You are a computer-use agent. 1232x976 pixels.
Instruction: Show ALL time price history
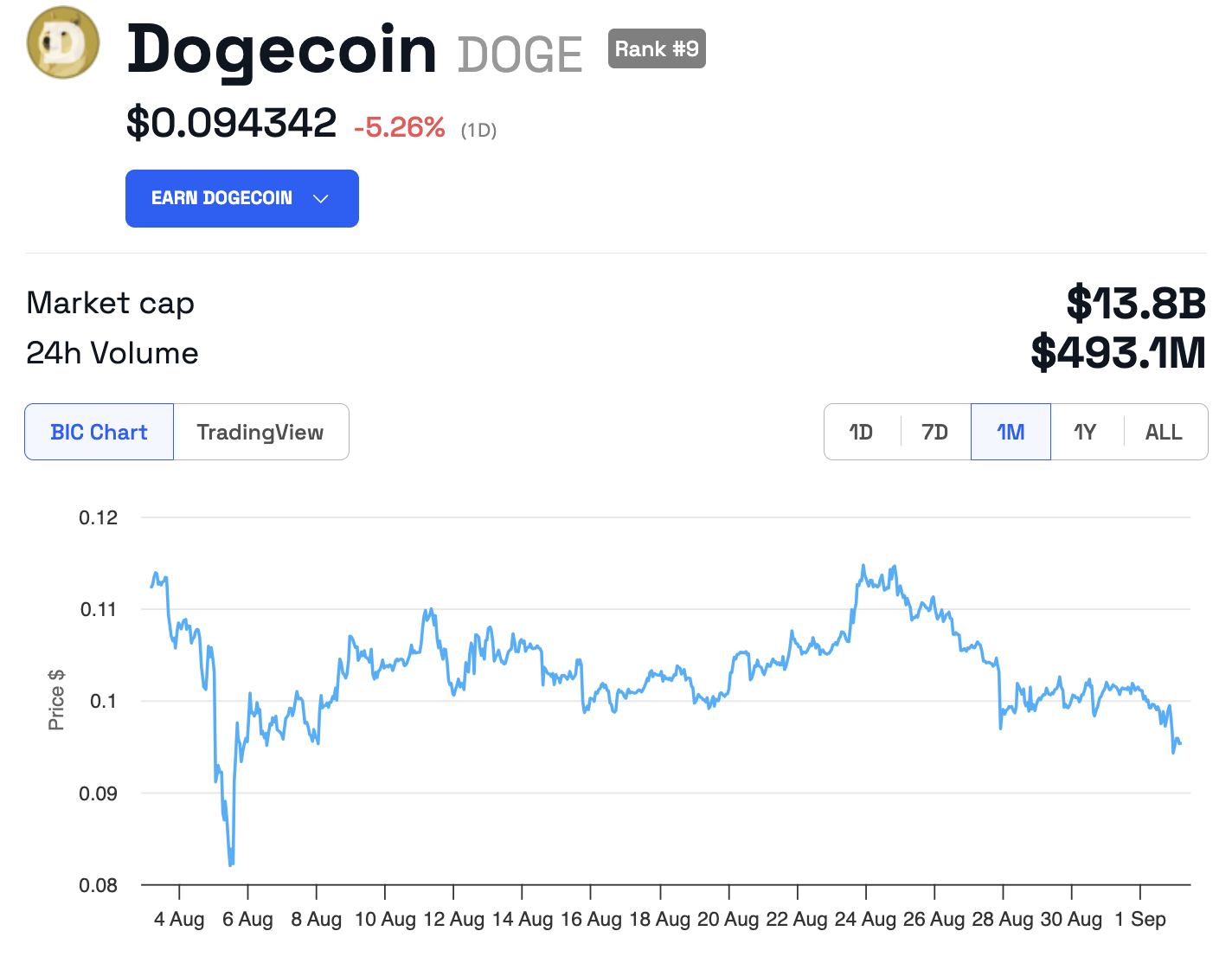[1165, 432]
